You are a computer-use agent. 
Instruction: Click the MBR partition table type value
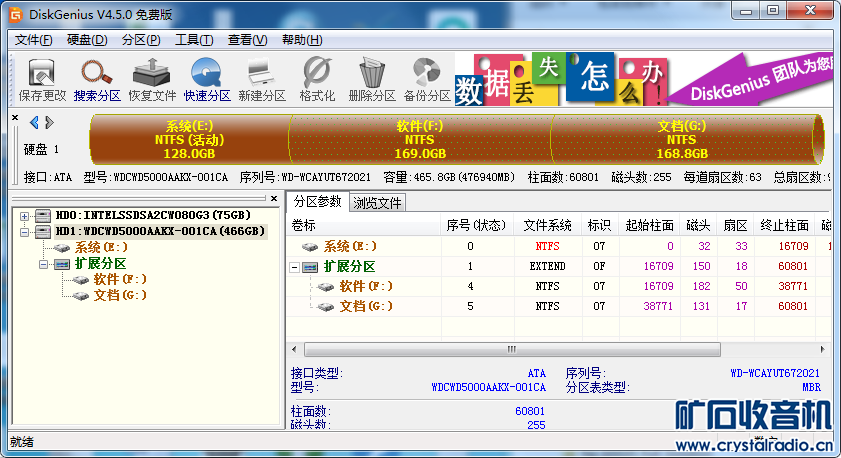(812, 387)
